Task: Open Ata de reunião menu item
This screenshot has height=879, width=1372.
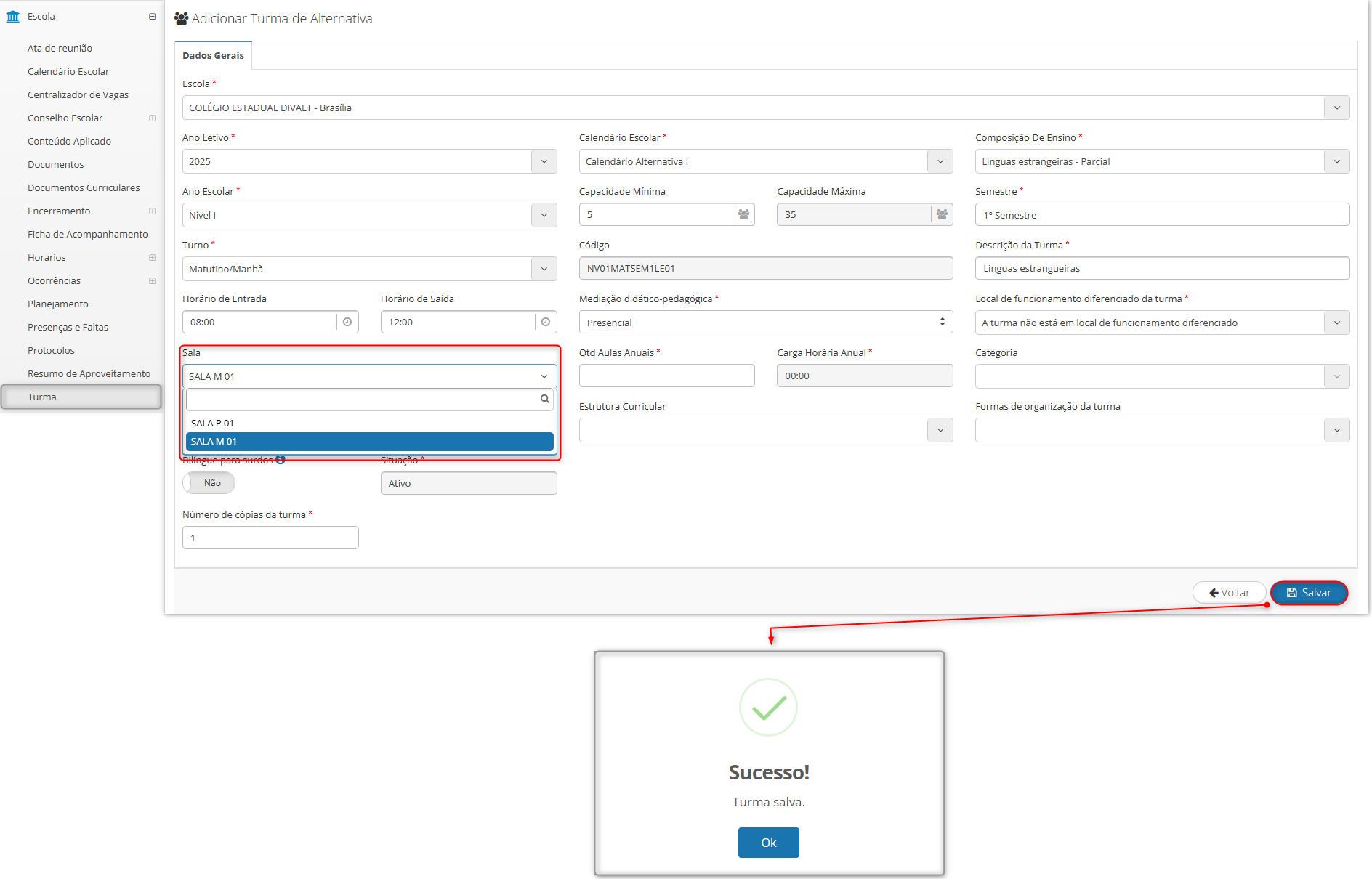Action: 60,49
